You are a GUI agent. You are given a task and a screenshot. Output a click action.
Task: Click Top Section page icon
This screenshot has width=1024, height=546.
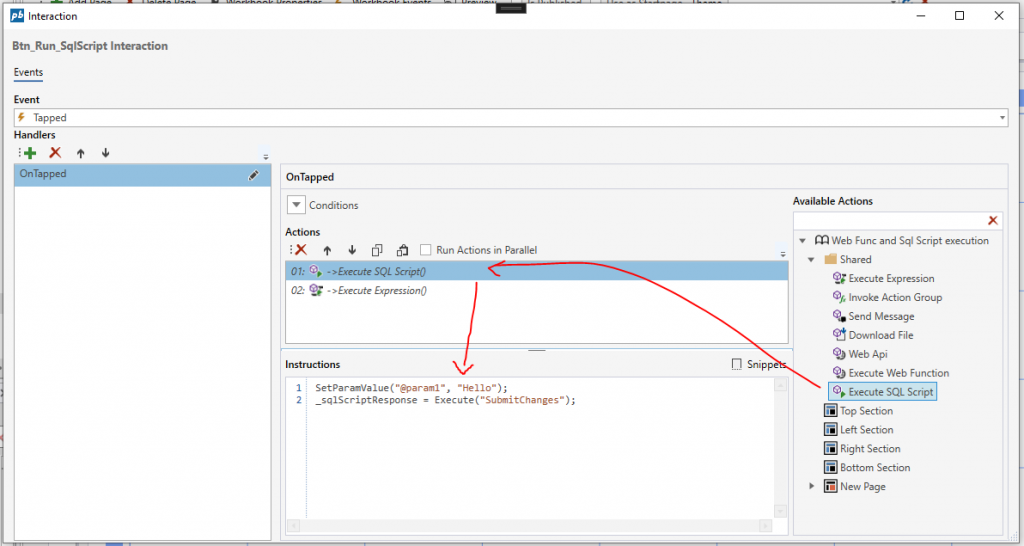tap(830, 411)
